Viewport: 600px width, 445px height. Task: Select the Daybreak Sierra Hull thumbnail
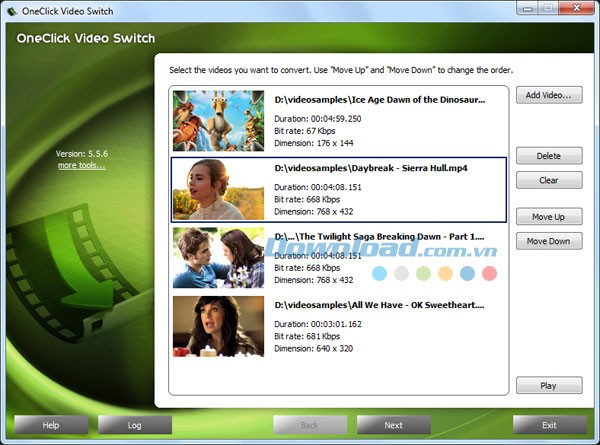(218, 189)
